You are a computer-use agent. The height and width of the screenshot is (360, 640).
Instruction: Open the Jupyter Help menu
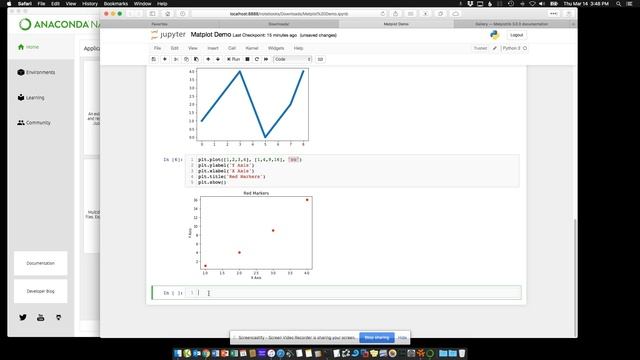coord(298,48)
